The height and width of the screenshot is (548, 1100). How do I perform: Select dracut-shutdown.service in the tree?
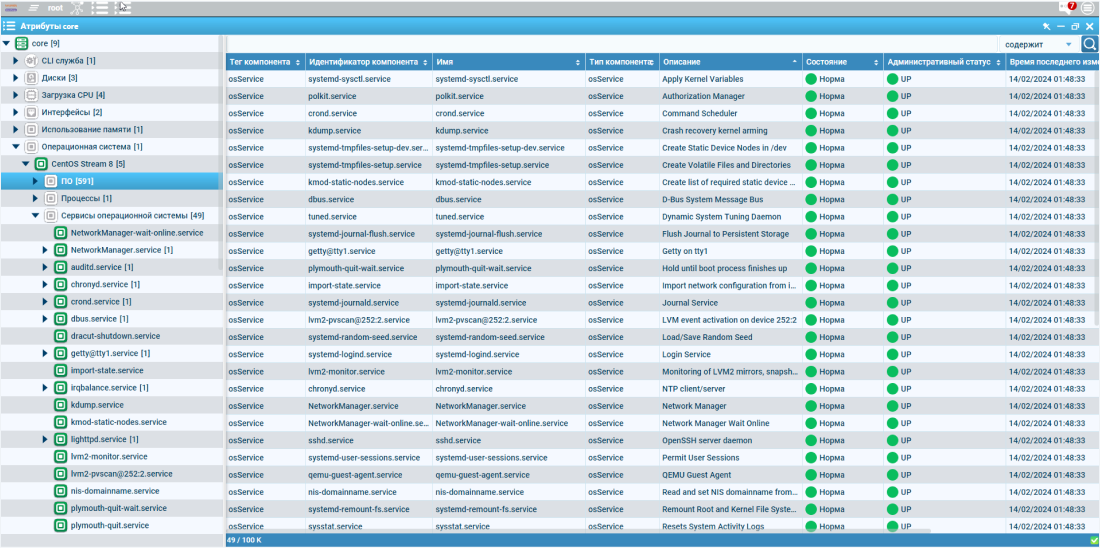(115, 336)
